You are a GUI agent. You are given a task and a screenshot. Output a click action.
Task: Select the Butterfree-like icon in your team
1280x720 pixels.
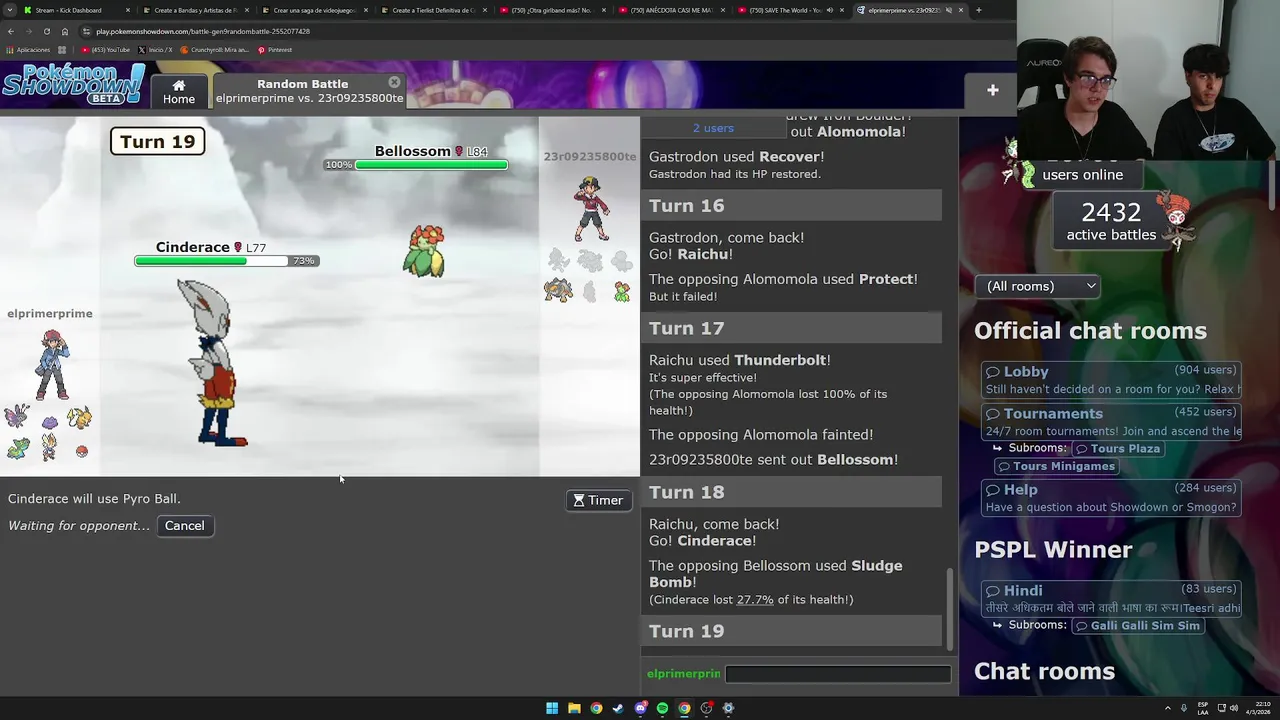pyautogui.click(x=17, y=417)
